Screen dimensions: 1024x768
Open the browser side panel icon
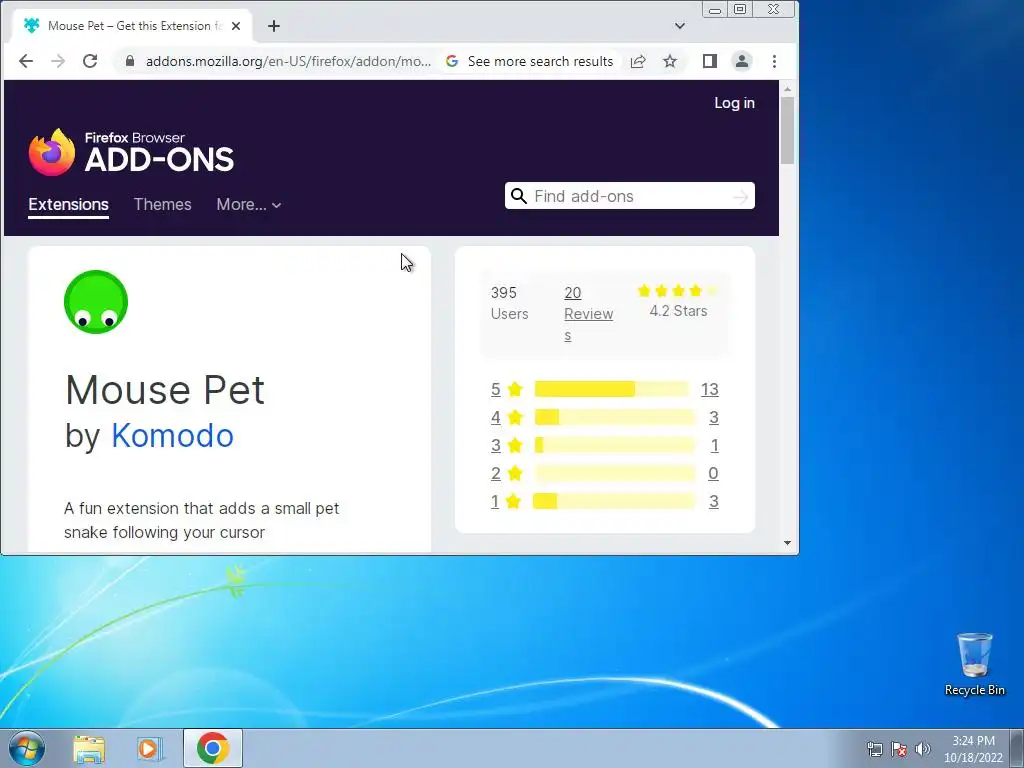click(x=710, y=61)
